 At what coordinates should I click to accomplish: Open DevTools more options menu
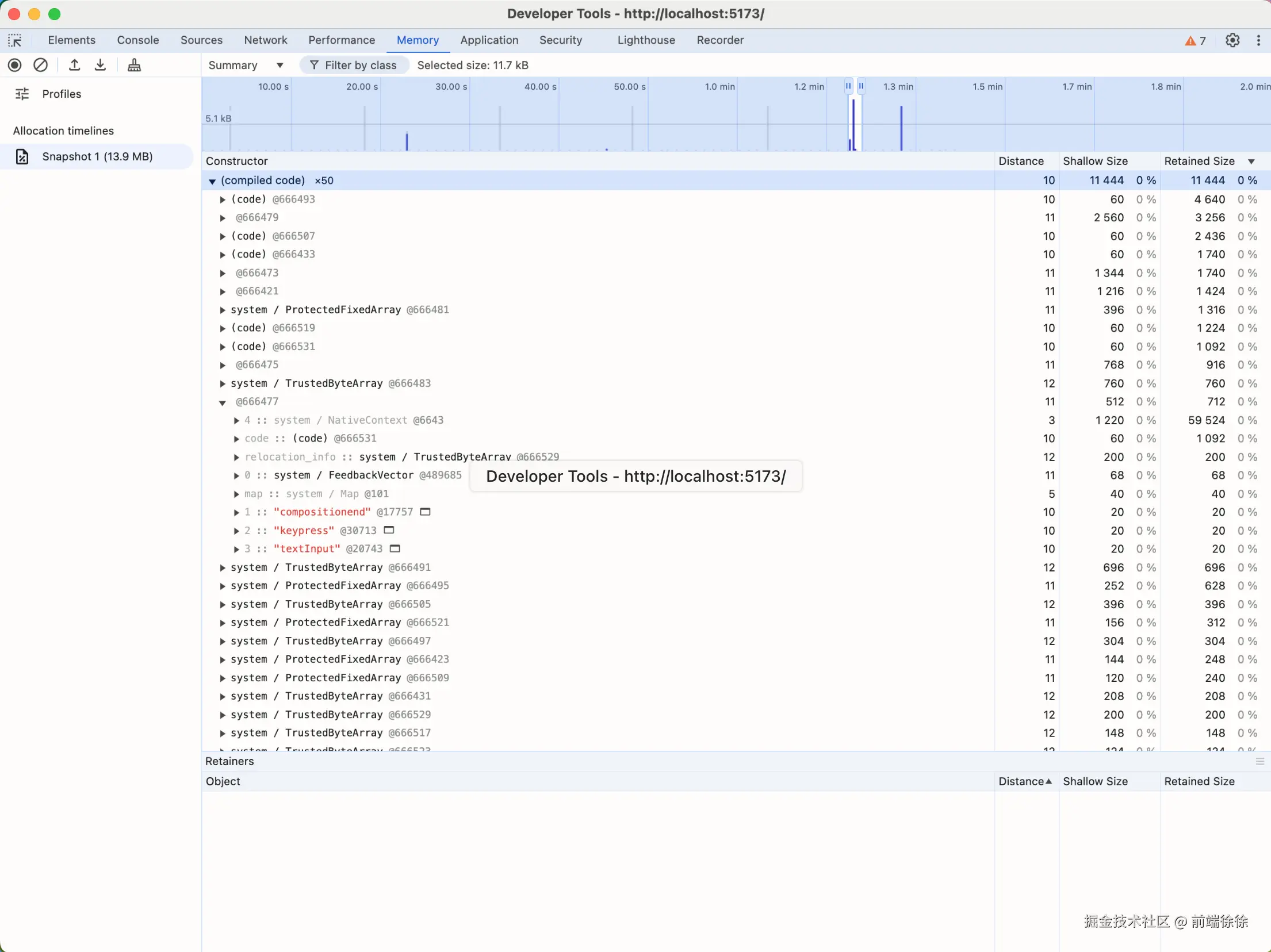1258,40
